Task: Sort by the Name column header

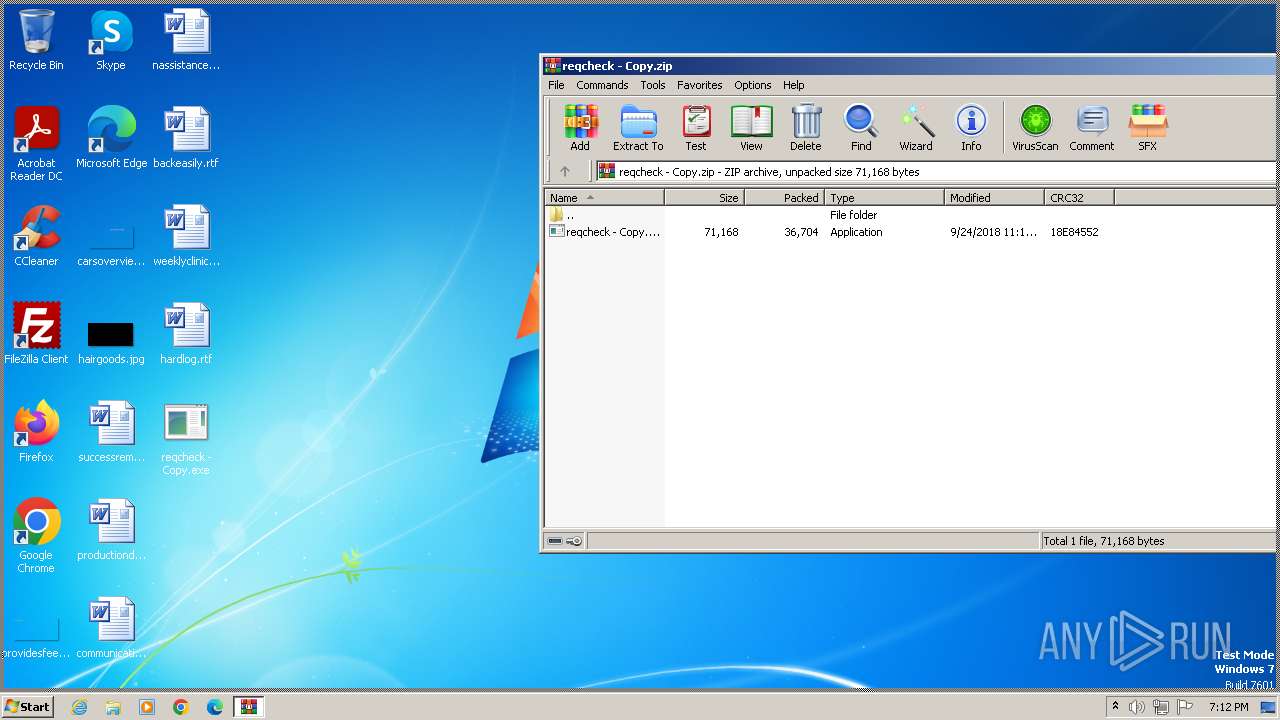Action: [604, 198]
